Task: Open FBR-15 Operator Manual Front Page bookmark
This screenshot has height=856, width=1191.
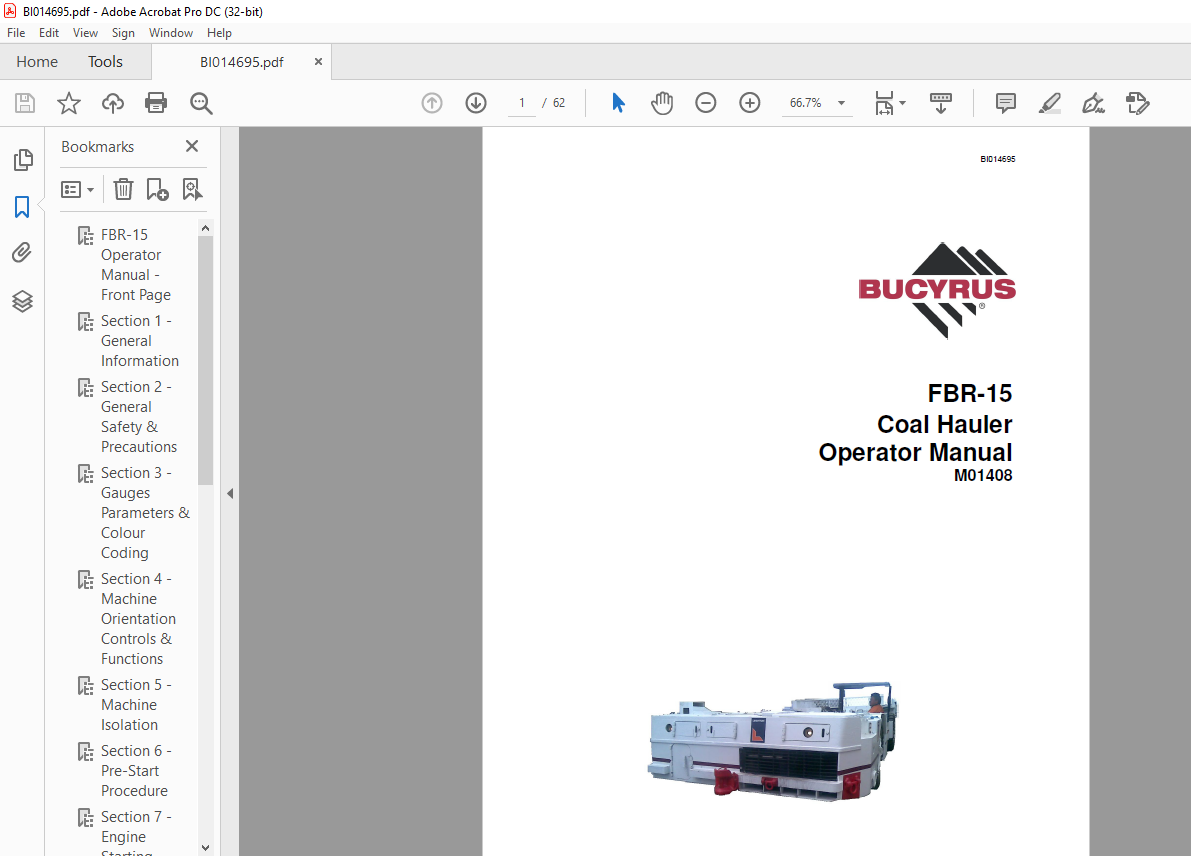Action: click(x=135, y=264)
